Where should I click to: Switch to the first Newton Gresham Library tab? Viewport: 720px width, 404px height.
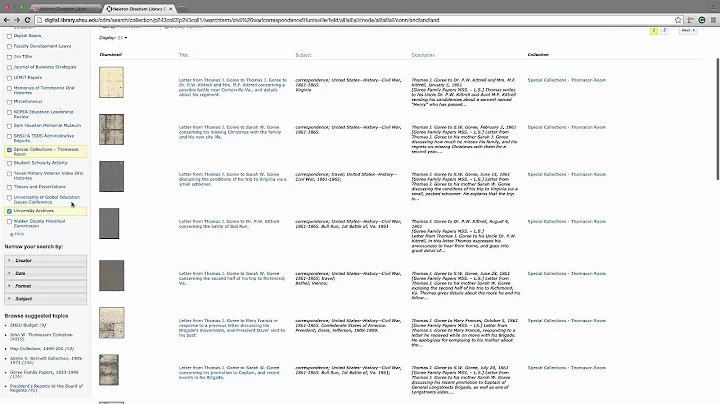pyautogui.click(x=67, y=9)
